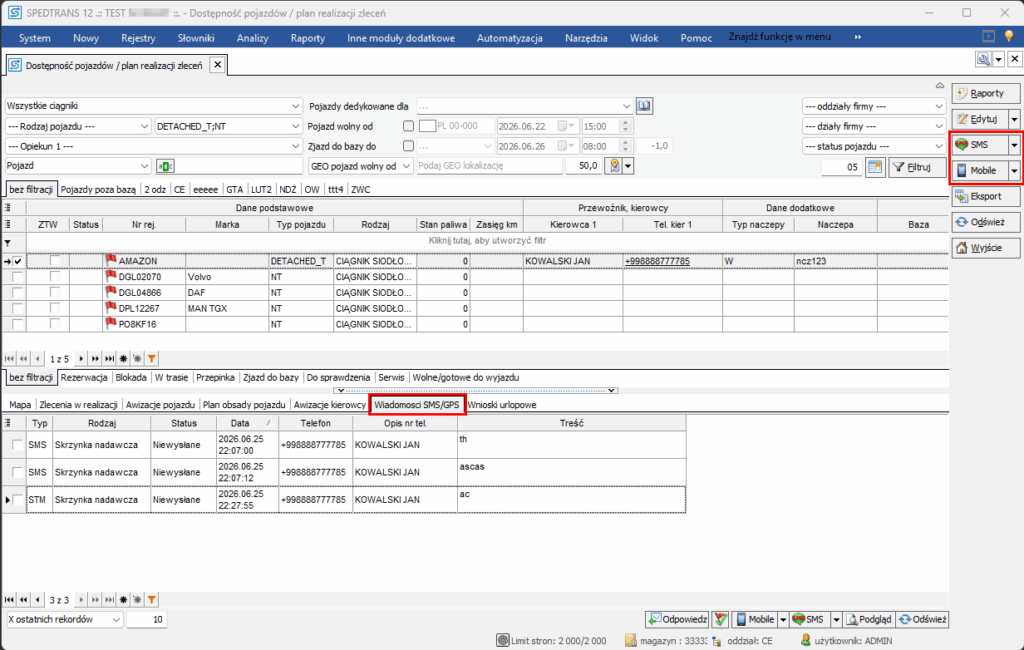Enable the Pojazd wolny od checkbox
This screenshot has height=650, width=1024.
click(408, 126)
